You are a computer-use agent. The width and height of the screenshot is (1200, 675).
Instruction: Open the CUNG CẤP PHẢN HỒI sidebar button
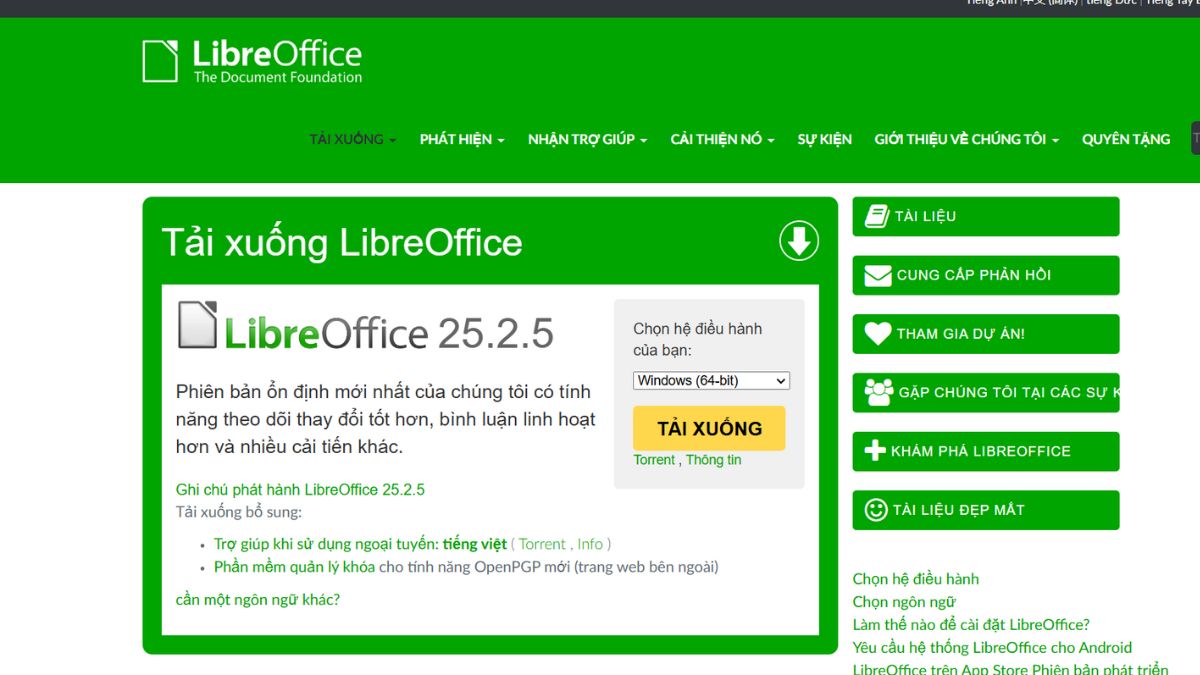[x=986, y=275]
